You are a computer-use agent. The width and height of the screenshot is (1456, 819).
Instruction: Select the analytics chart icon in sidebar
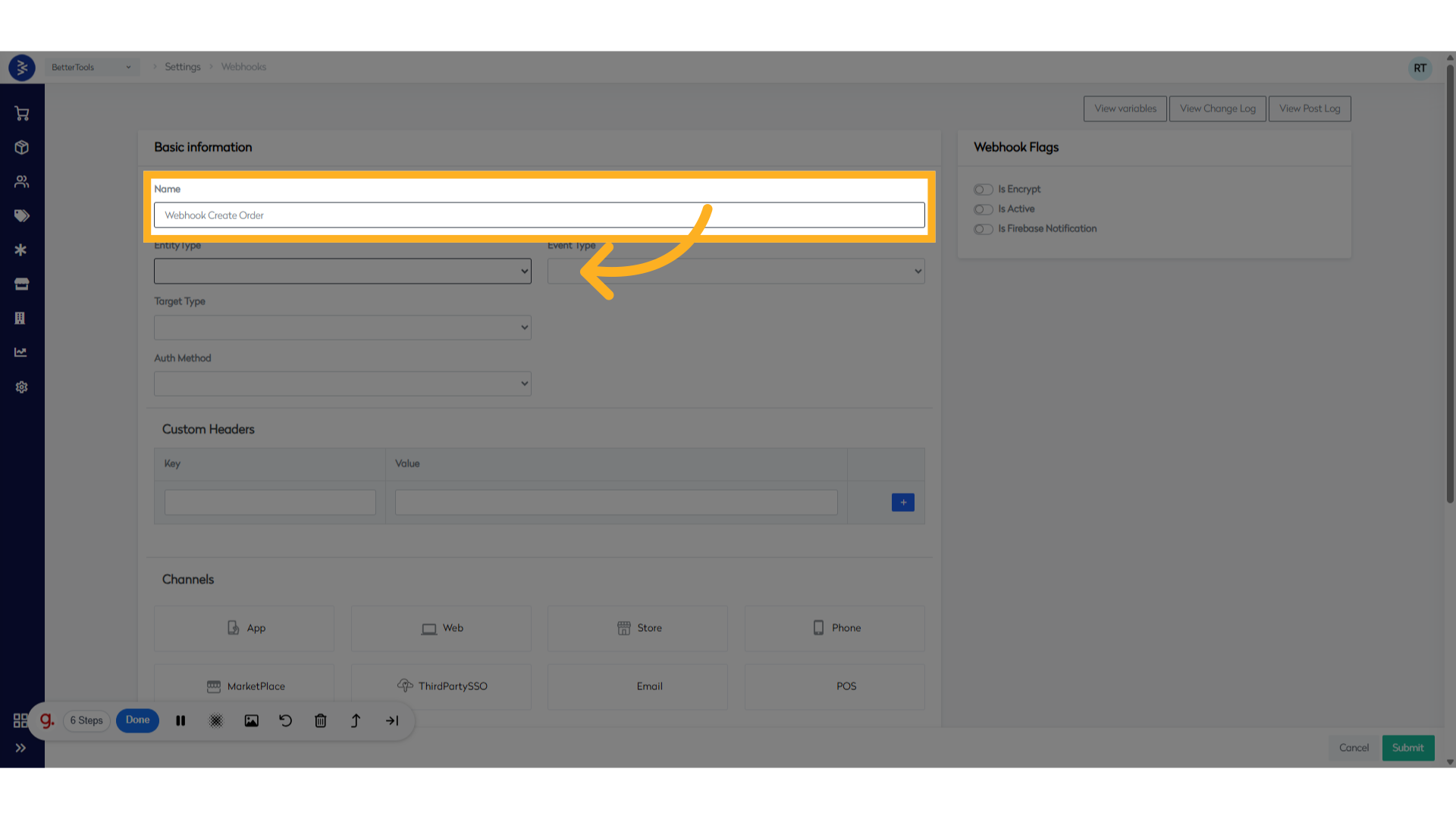point(21,352)
